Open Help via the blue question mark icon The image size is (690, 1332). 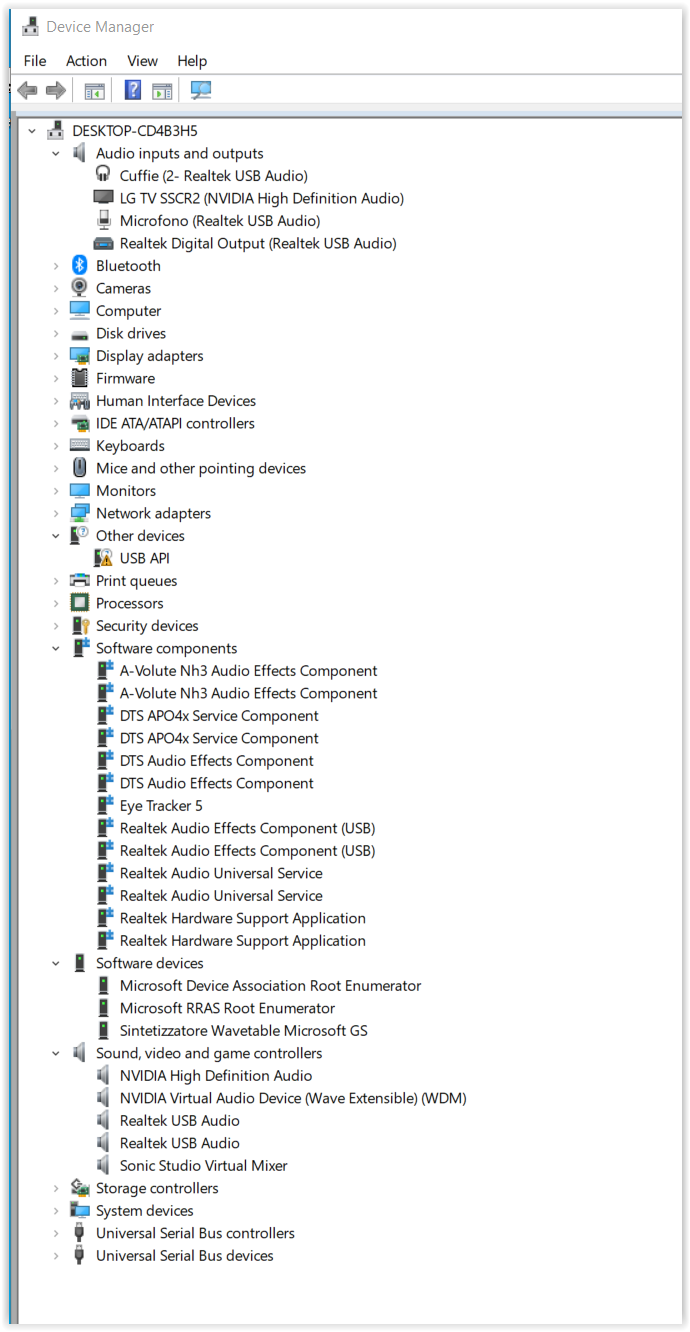coord(132,91)
